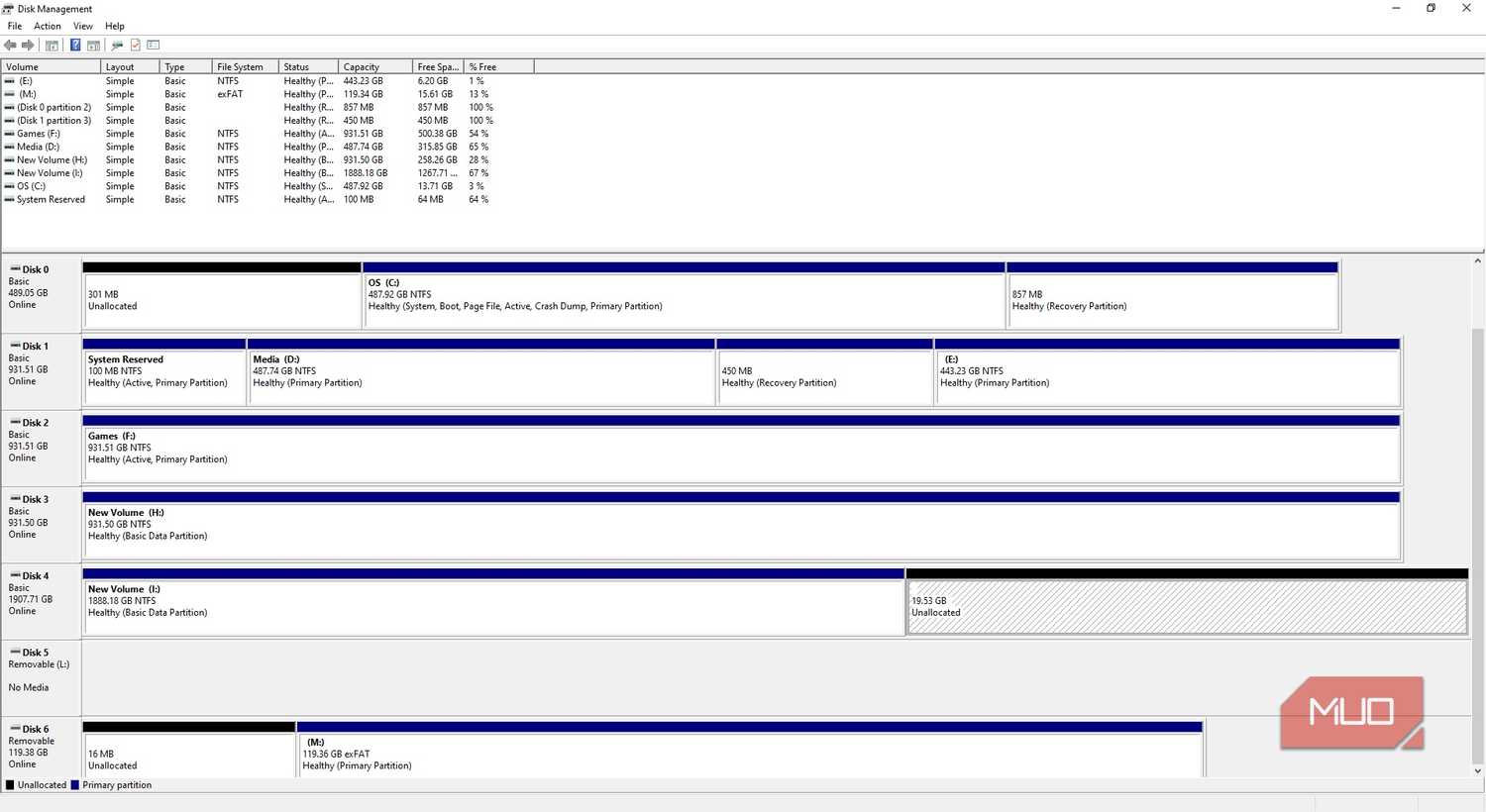Click the disk pane scrollbar up arrow

pos(1478,261)
